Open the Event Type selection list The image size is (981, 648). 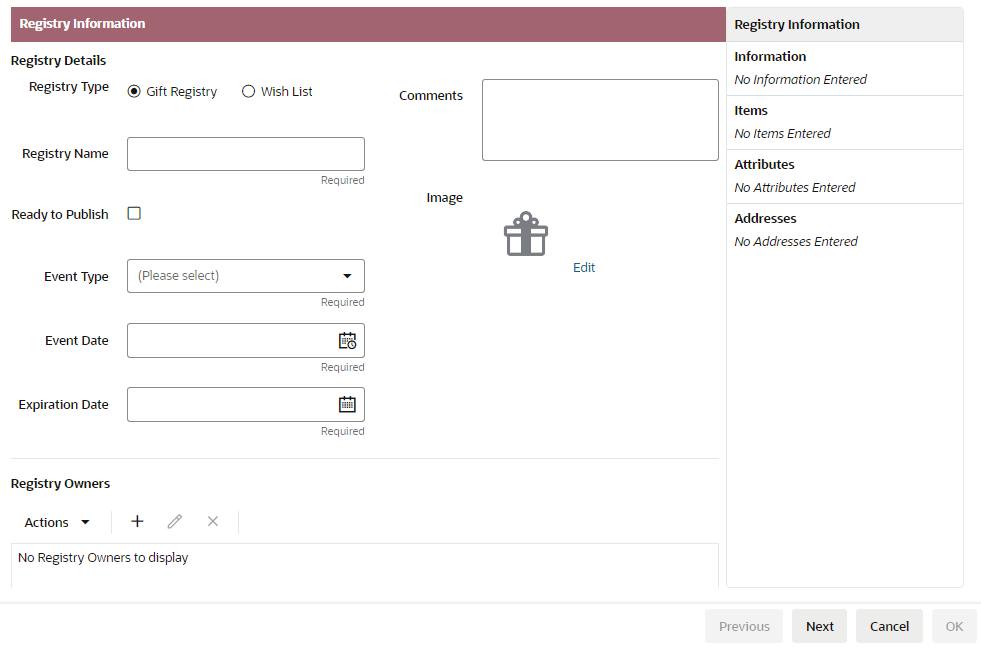coord(245,276)
